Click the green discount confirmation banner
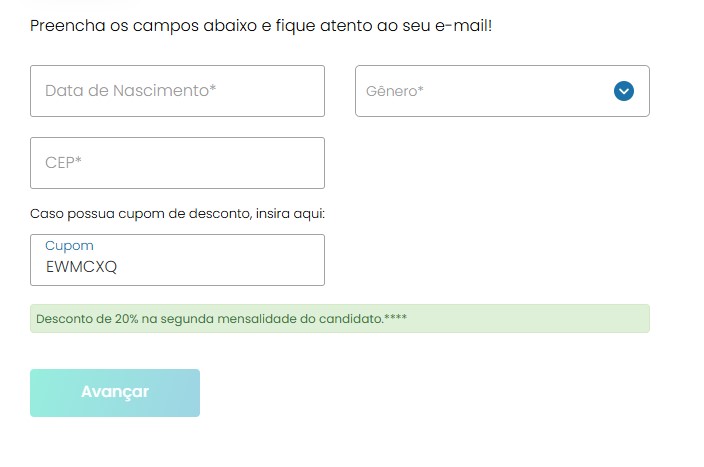Screen dimensions: 704x467 point(340,318)
